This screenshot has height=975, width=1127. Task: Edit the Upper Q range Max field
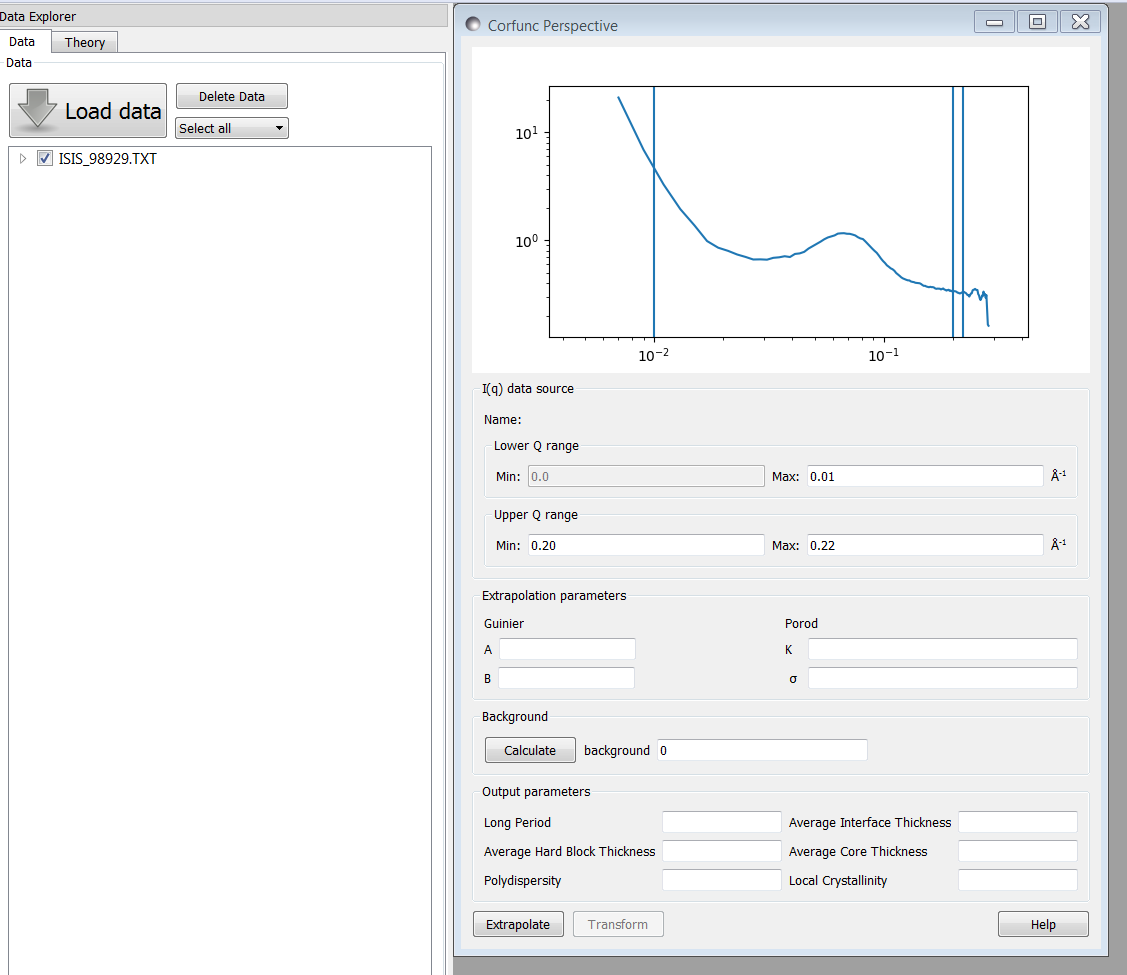click(x=925, y=545)
